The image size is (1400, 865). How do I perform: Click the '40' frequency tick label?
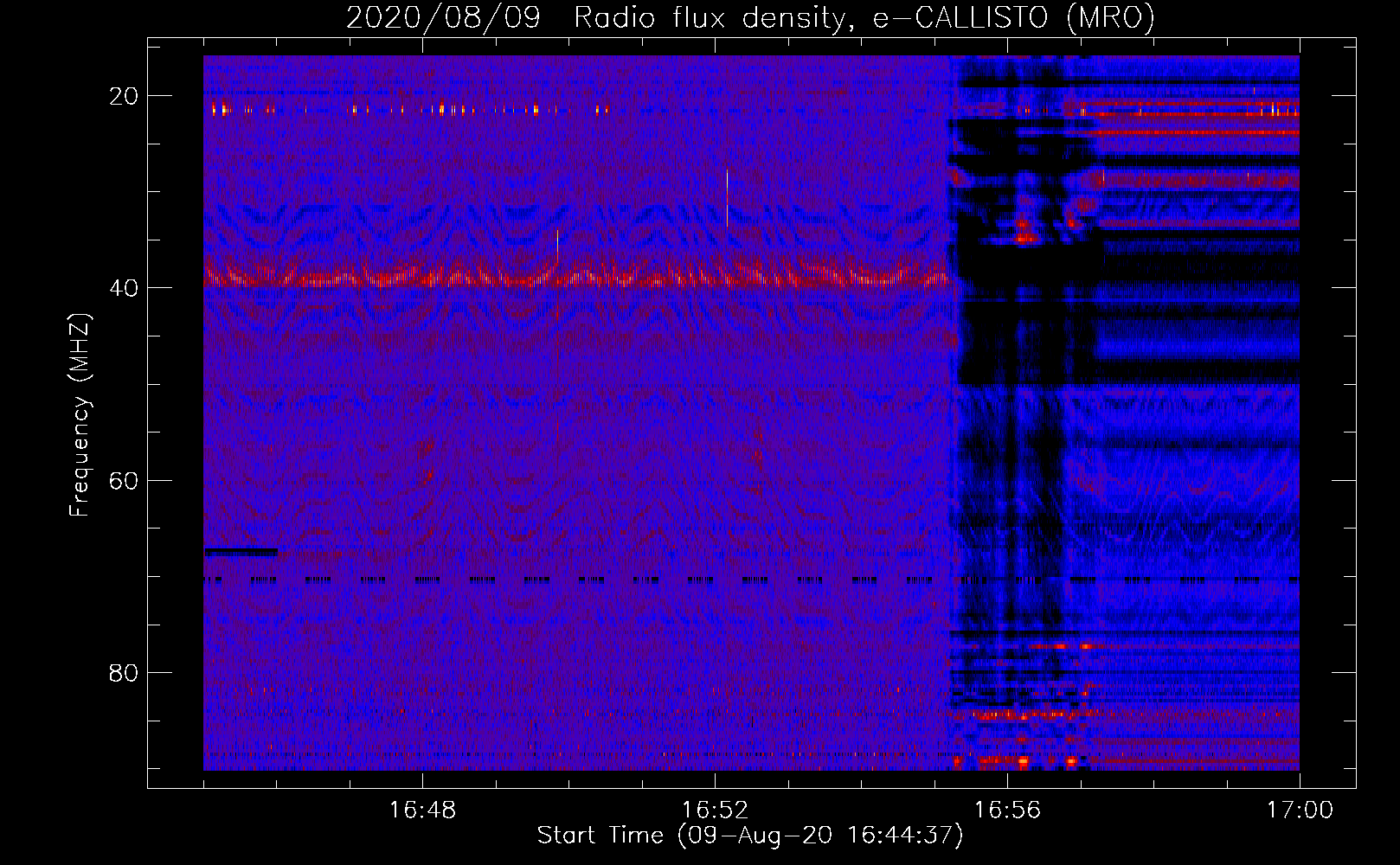pos(124,288)
